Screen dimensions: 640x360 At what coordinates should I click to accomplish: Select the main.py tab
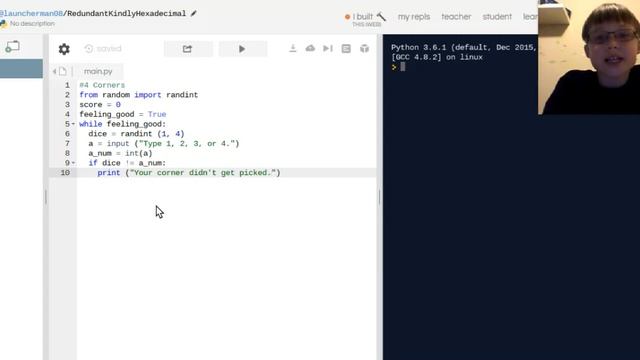[98, 71]
